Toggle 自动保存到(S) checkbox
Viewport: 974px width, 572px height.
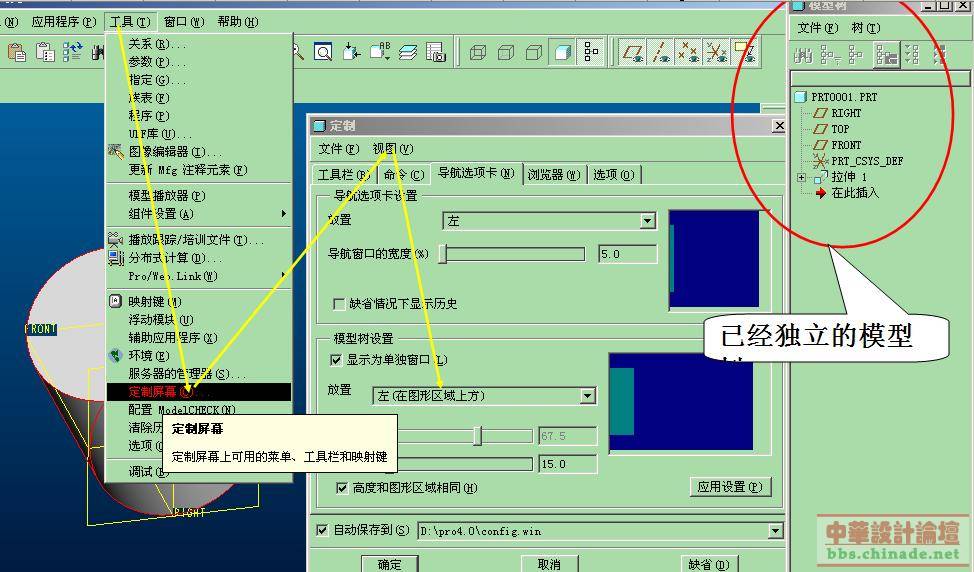click(x=322, y=530)
